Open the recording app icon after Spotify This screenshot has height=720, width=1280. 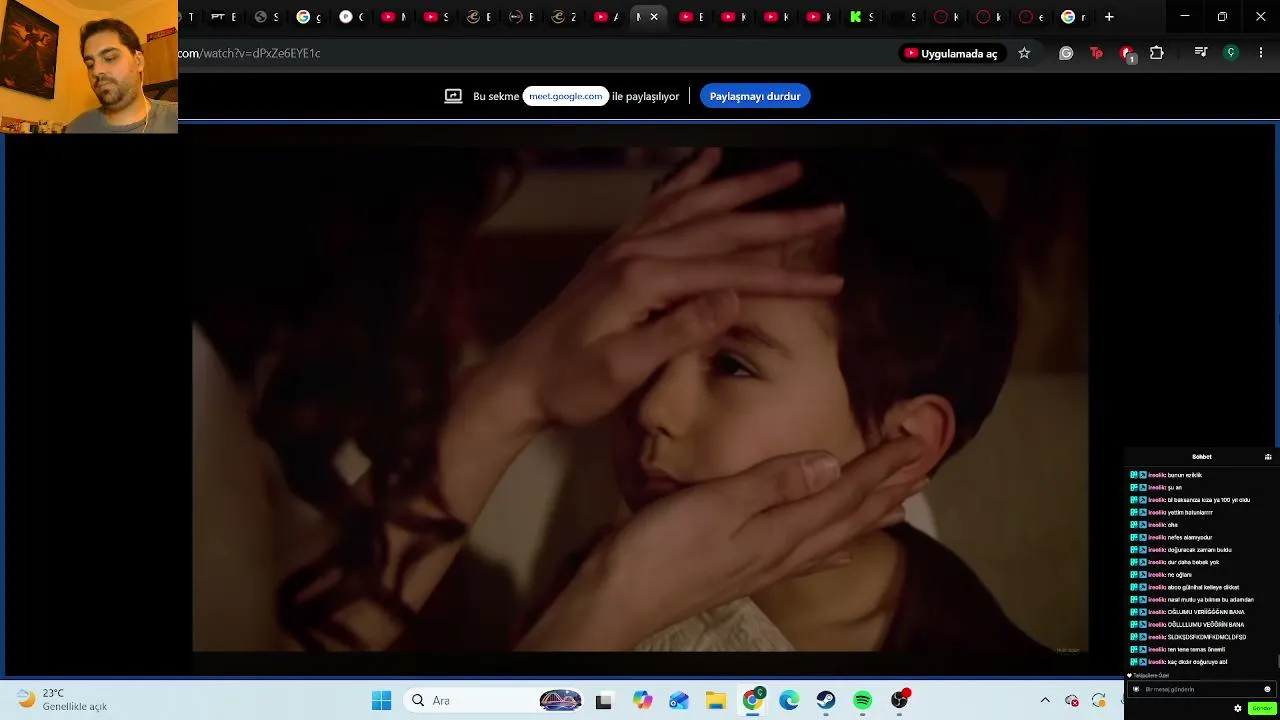click(x=900, y=701)
